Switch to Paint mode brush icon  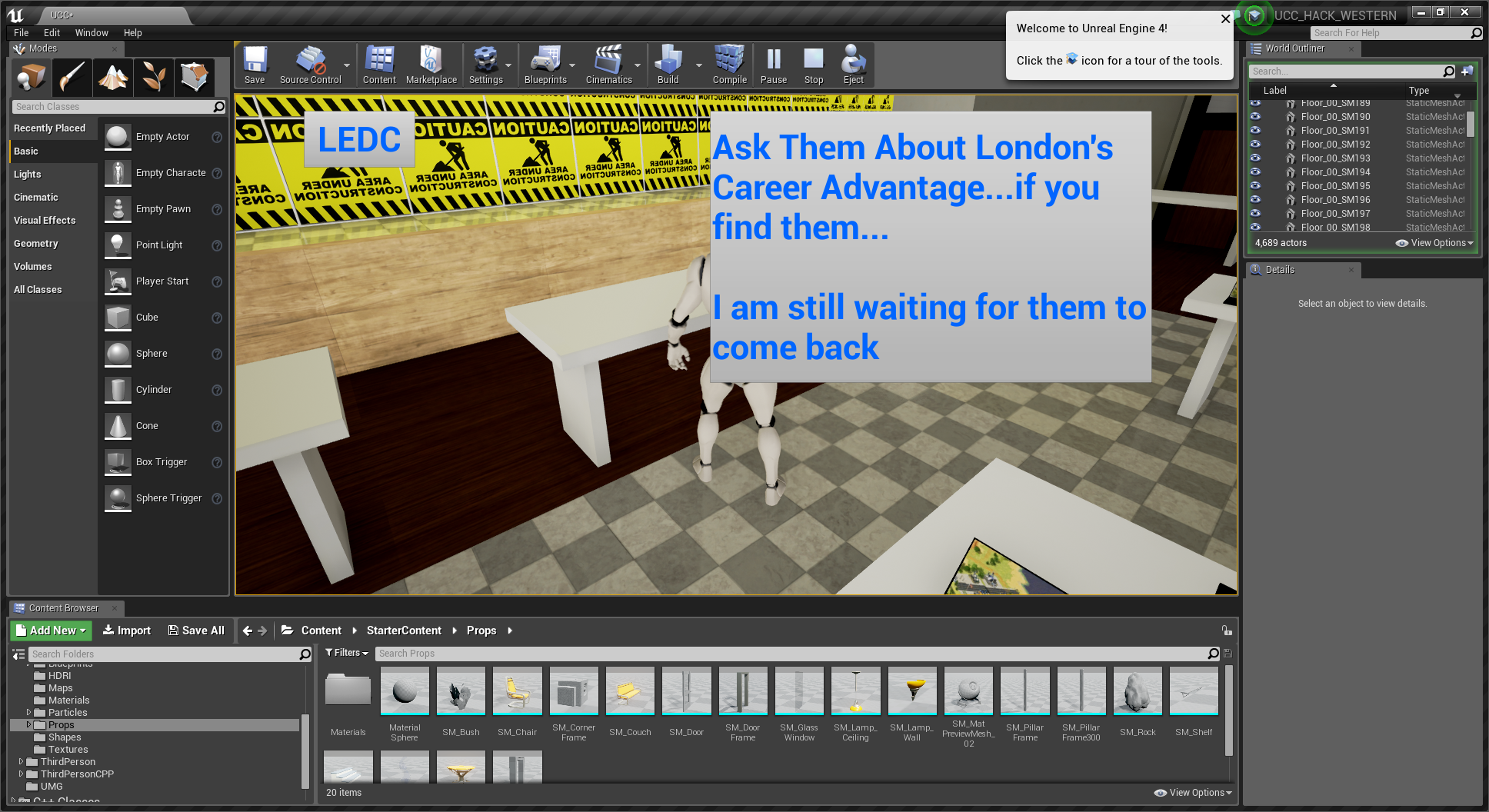pyautogui.click(x=72, y=77)
